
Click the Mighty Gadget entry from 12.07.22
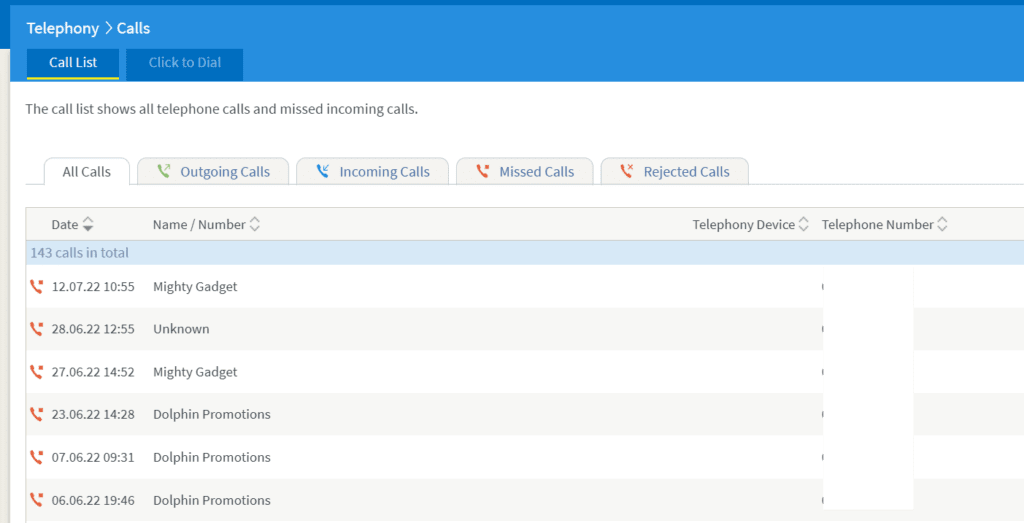point(195,287)
